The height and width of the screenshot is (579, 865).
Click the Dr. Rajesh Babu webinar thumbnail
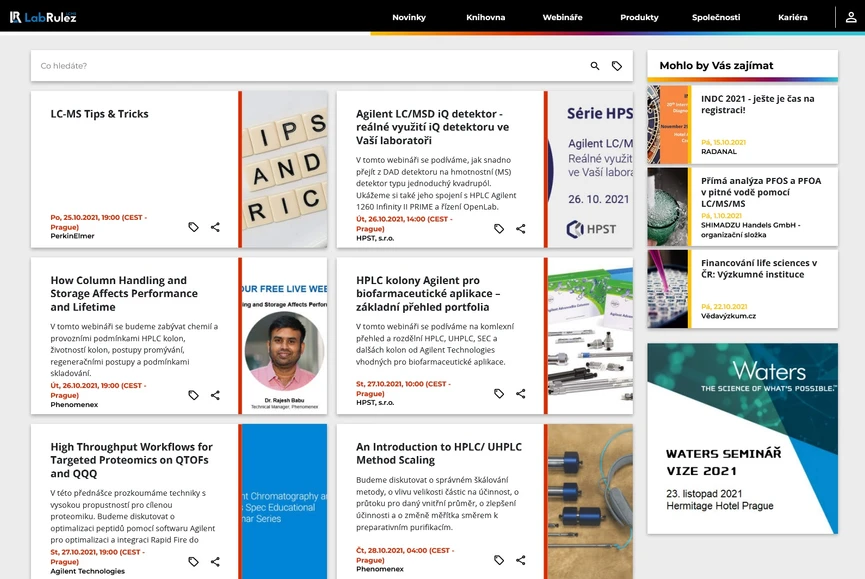[285, 336]
